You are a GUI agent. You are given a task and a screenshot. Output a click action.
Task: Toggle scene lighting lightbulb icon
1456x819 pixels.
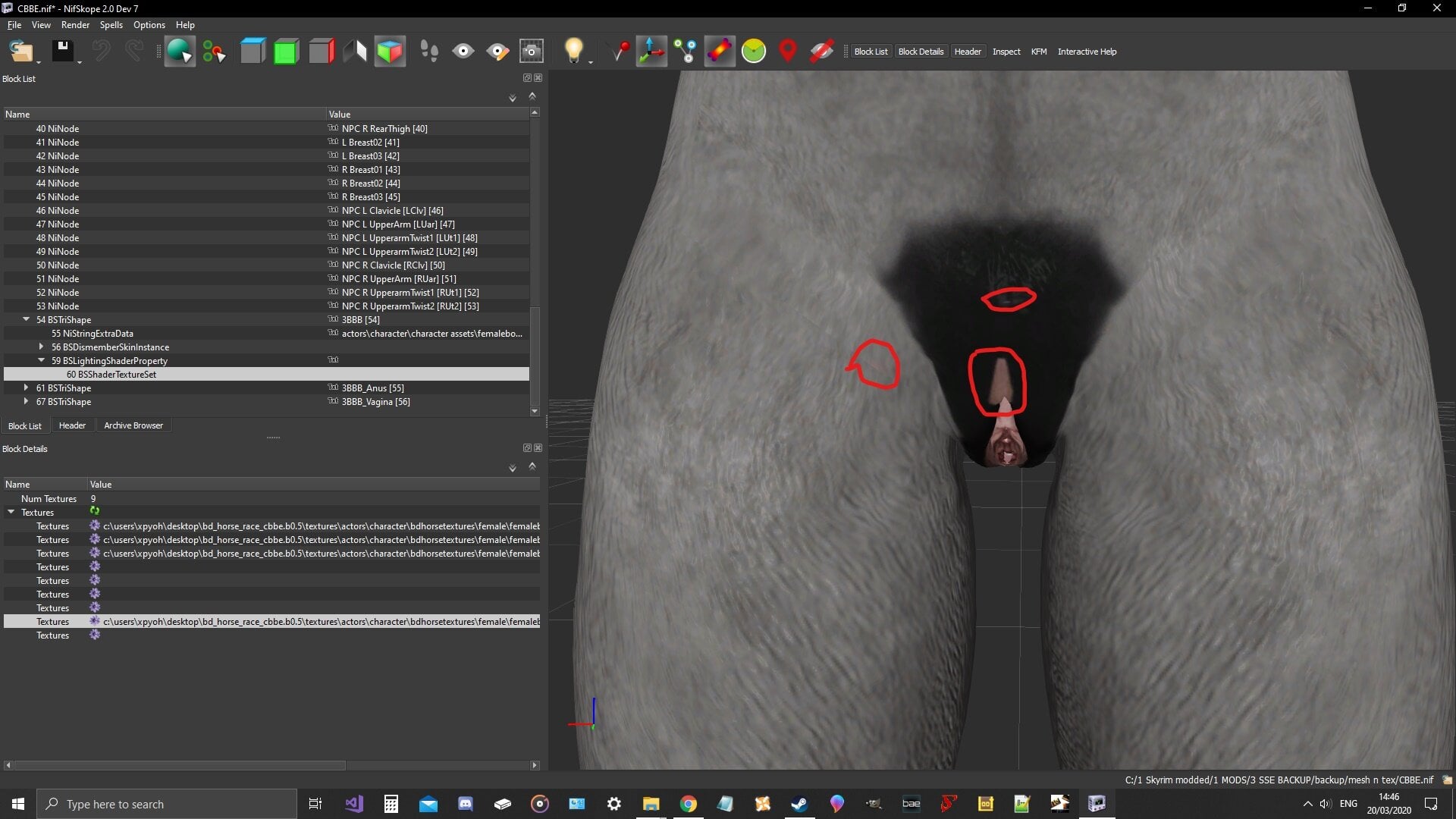[x=574, y=51]
